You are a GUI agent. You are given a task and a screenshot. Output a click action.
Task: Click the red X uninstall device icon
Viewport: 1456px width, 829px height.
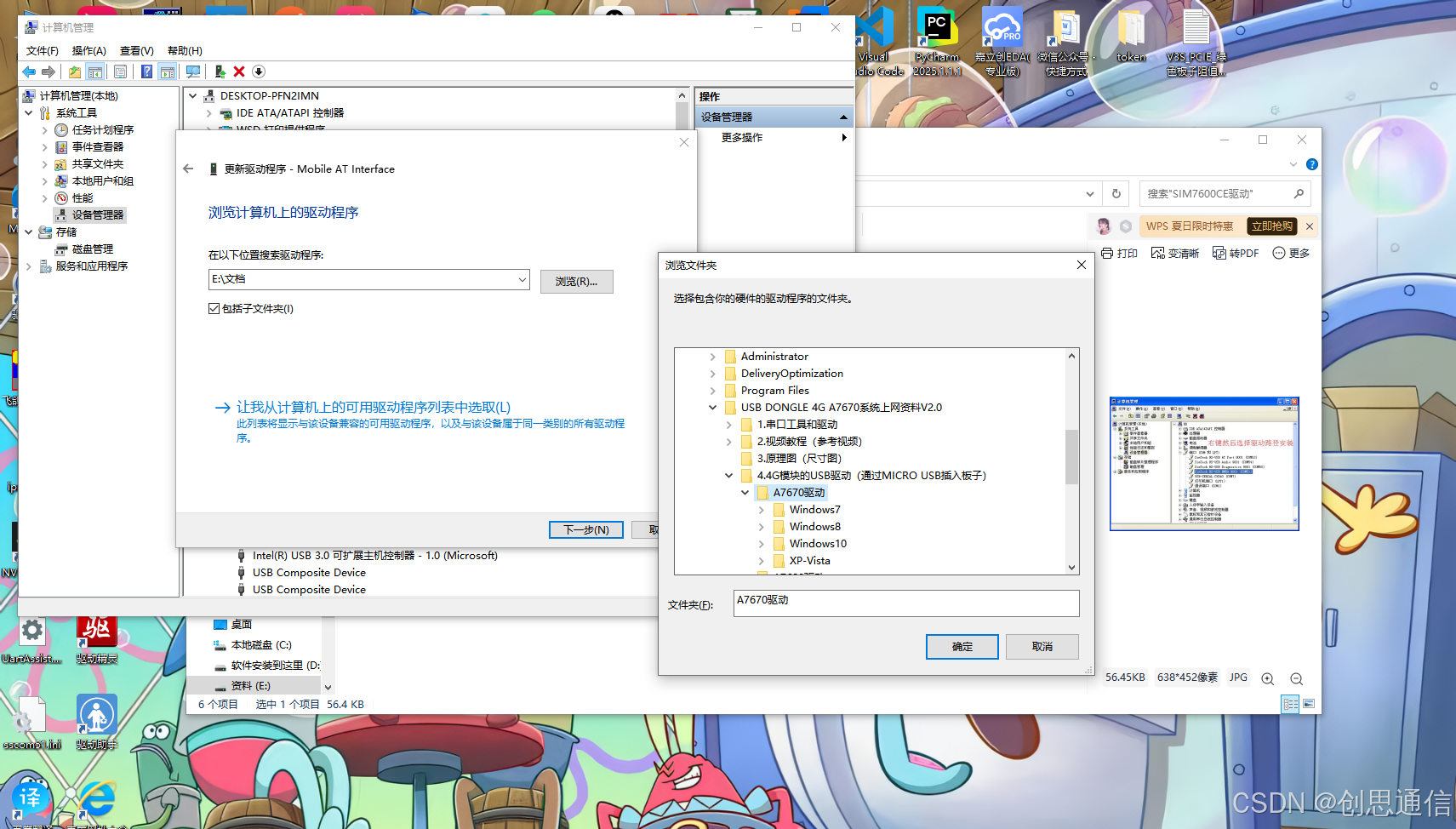(239, 72)
